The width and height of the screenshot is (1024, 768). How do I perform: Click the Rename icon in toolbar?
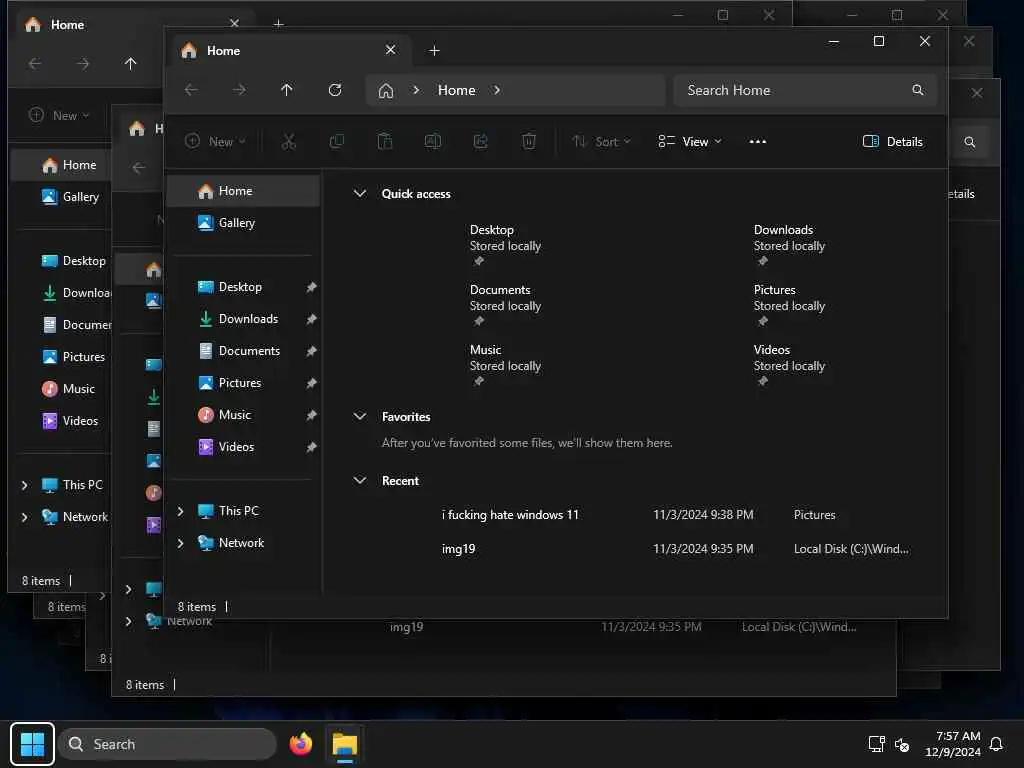tap(433, 142)
